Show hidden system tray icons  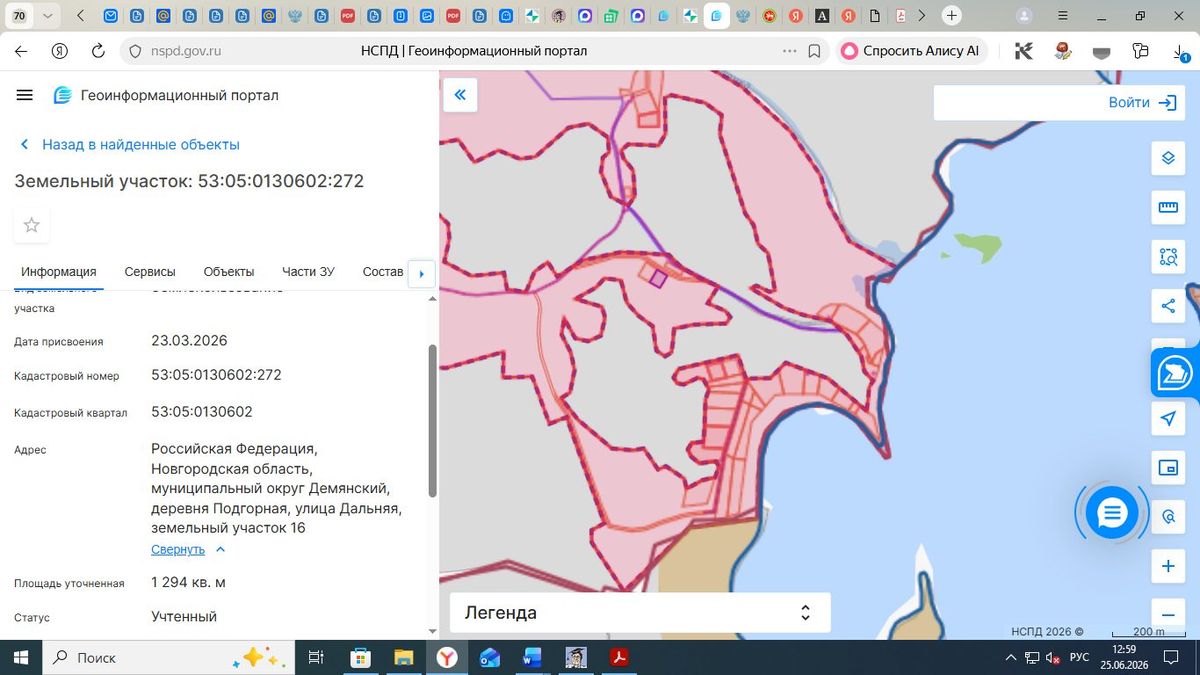1009,657
